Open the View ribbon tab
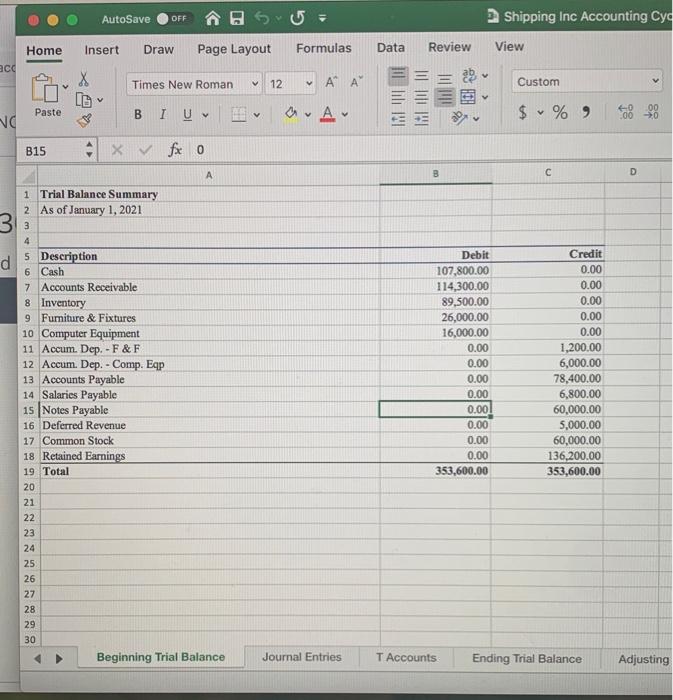The height and width of the screenshot is (700, 673). [509, 46]
